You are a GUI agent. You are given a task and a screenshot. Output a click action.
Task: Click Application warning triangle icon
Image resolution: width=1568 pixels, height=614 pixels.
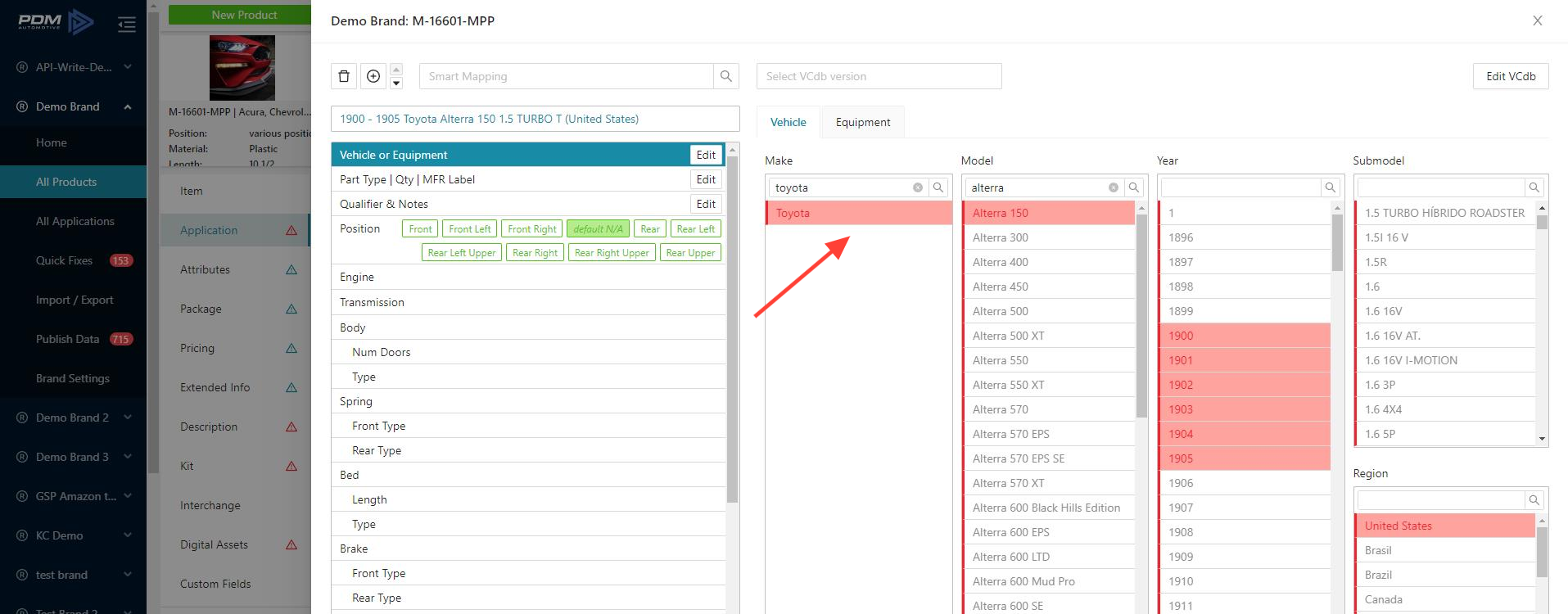pyautogui.click(x=291, y=230)
